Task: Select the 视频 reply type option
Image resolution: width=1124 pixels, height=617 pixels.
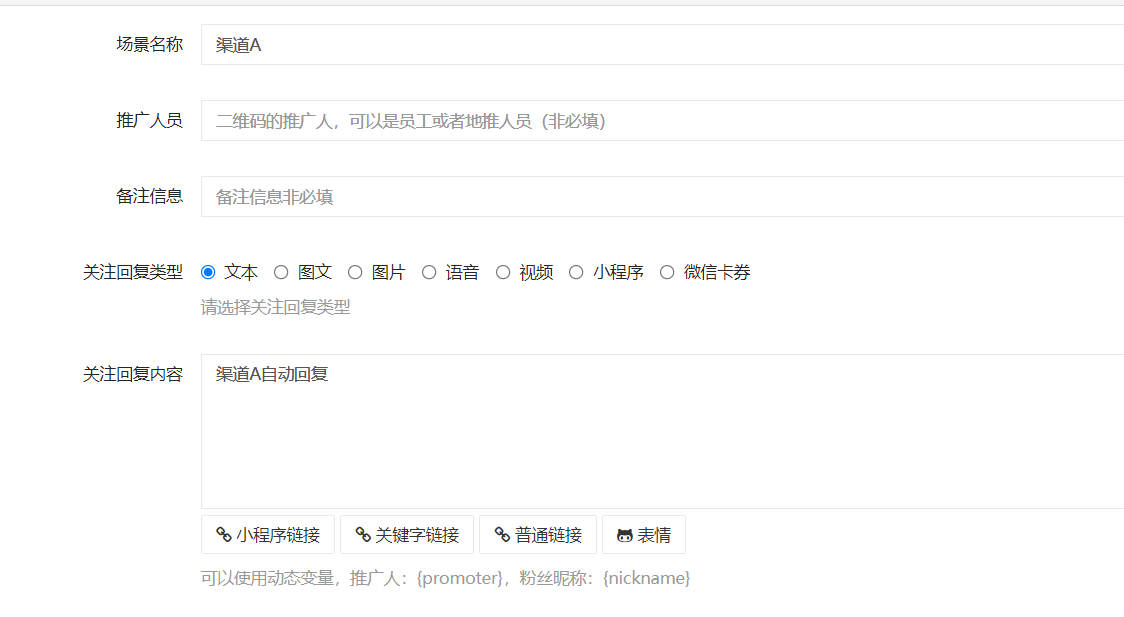Action: (503, 271)
